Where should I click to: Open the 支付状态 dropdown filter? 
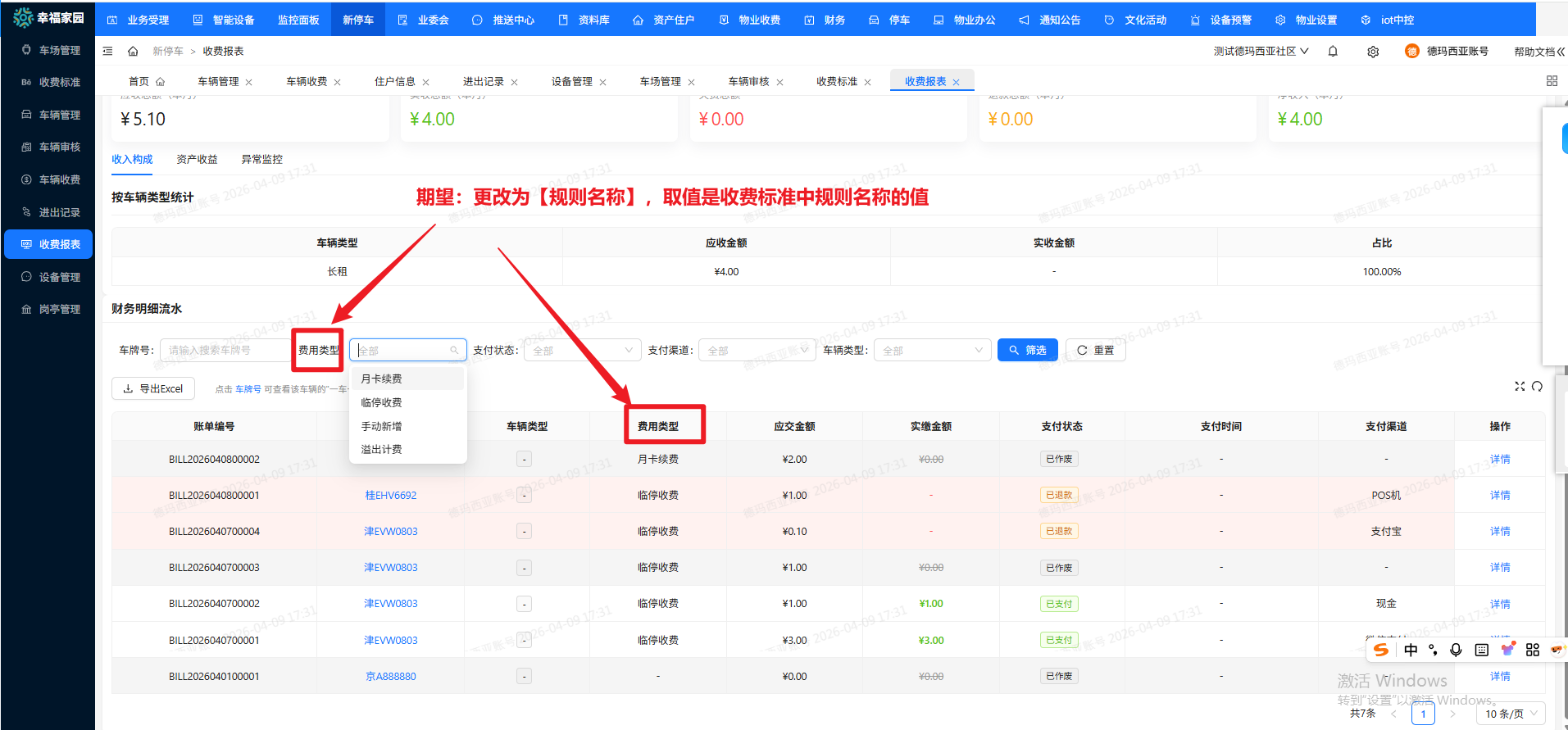[x=582, y=351]
